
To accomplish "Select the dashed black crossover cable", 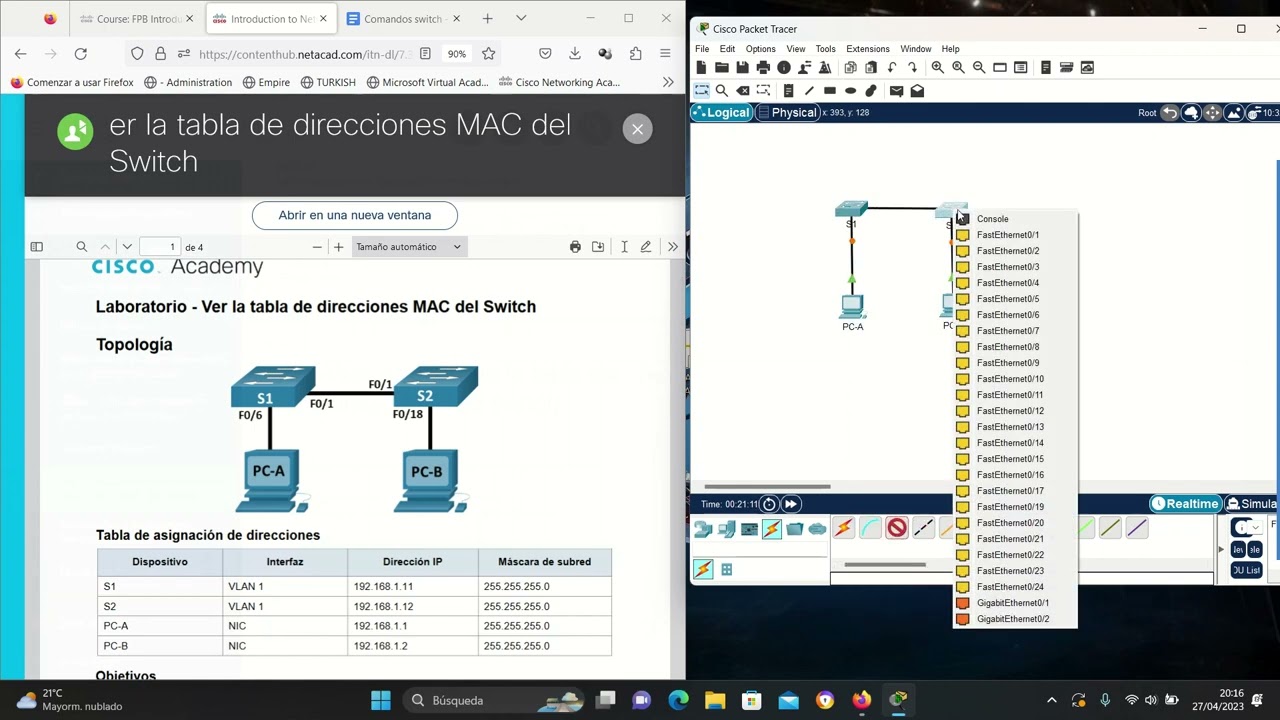I will pos(923,528).
